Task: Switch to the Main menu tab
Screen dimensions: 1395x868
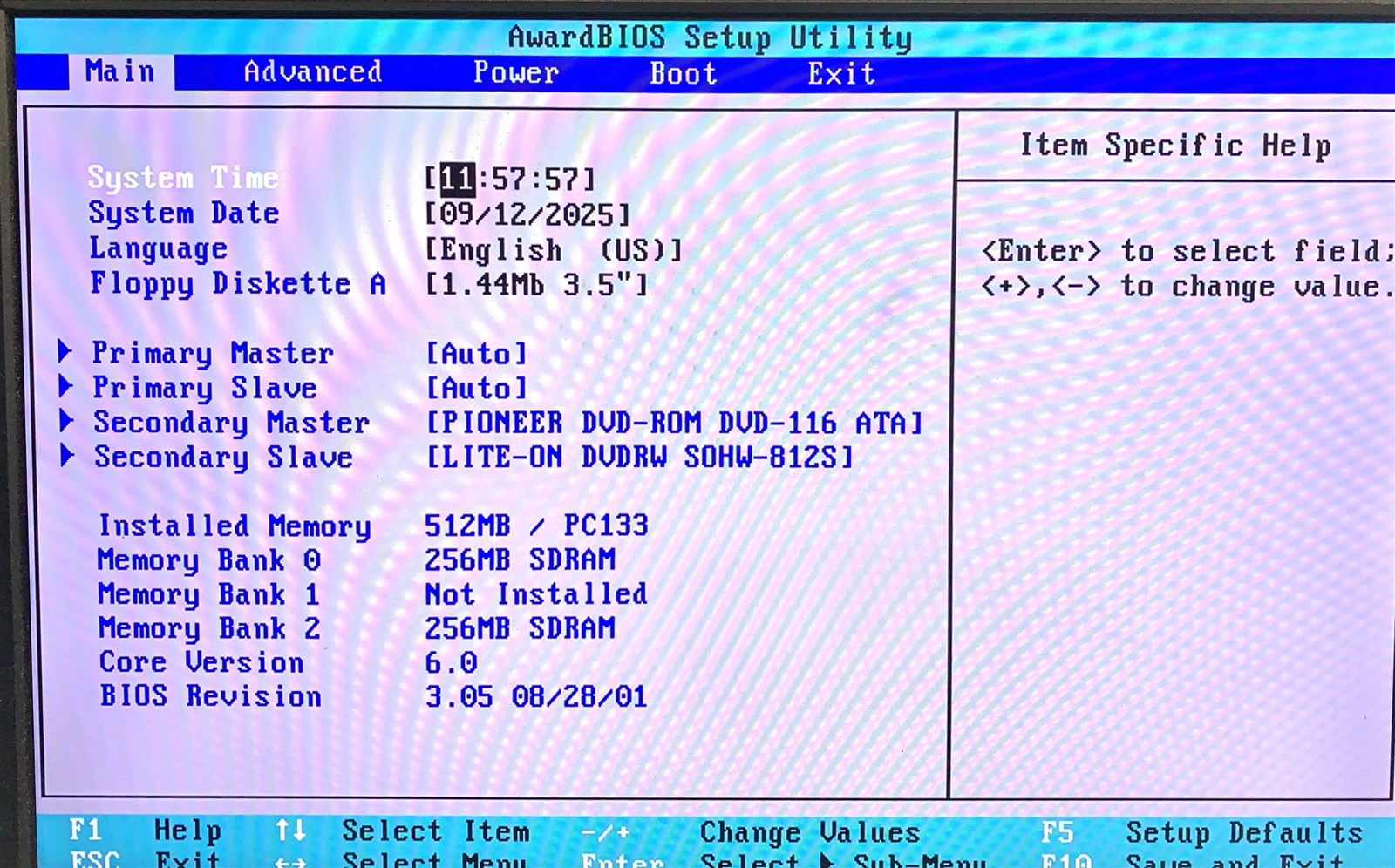Action: 120,71
